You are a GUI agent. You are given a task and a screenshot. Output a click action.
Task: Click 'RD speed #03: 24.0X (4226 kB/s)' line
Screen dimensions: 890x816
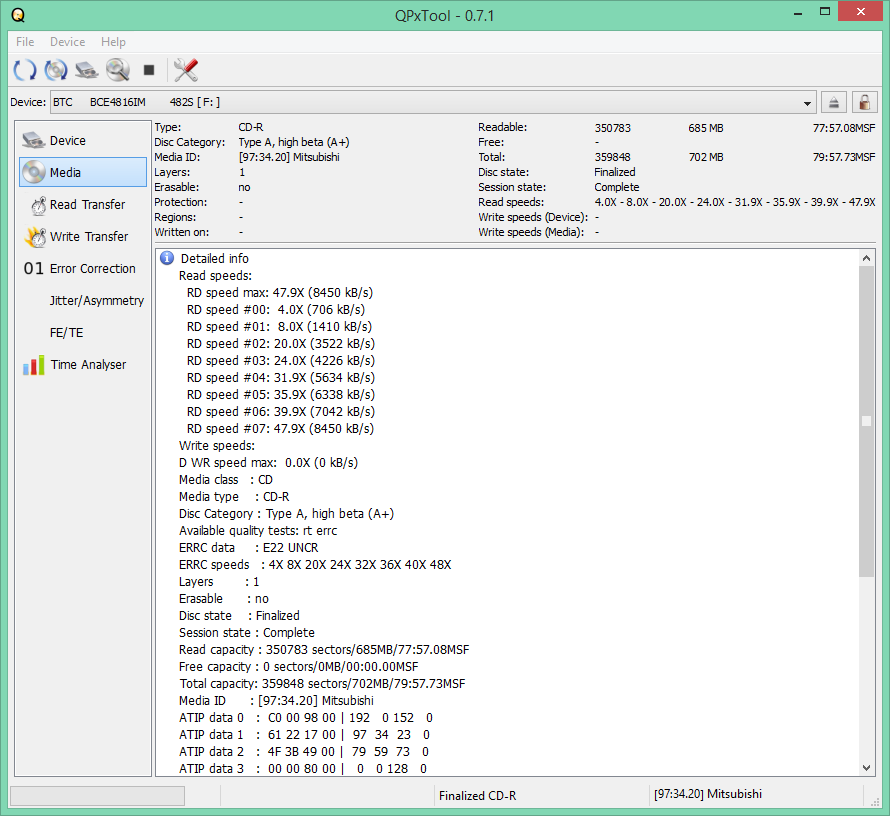coord(281,361)
